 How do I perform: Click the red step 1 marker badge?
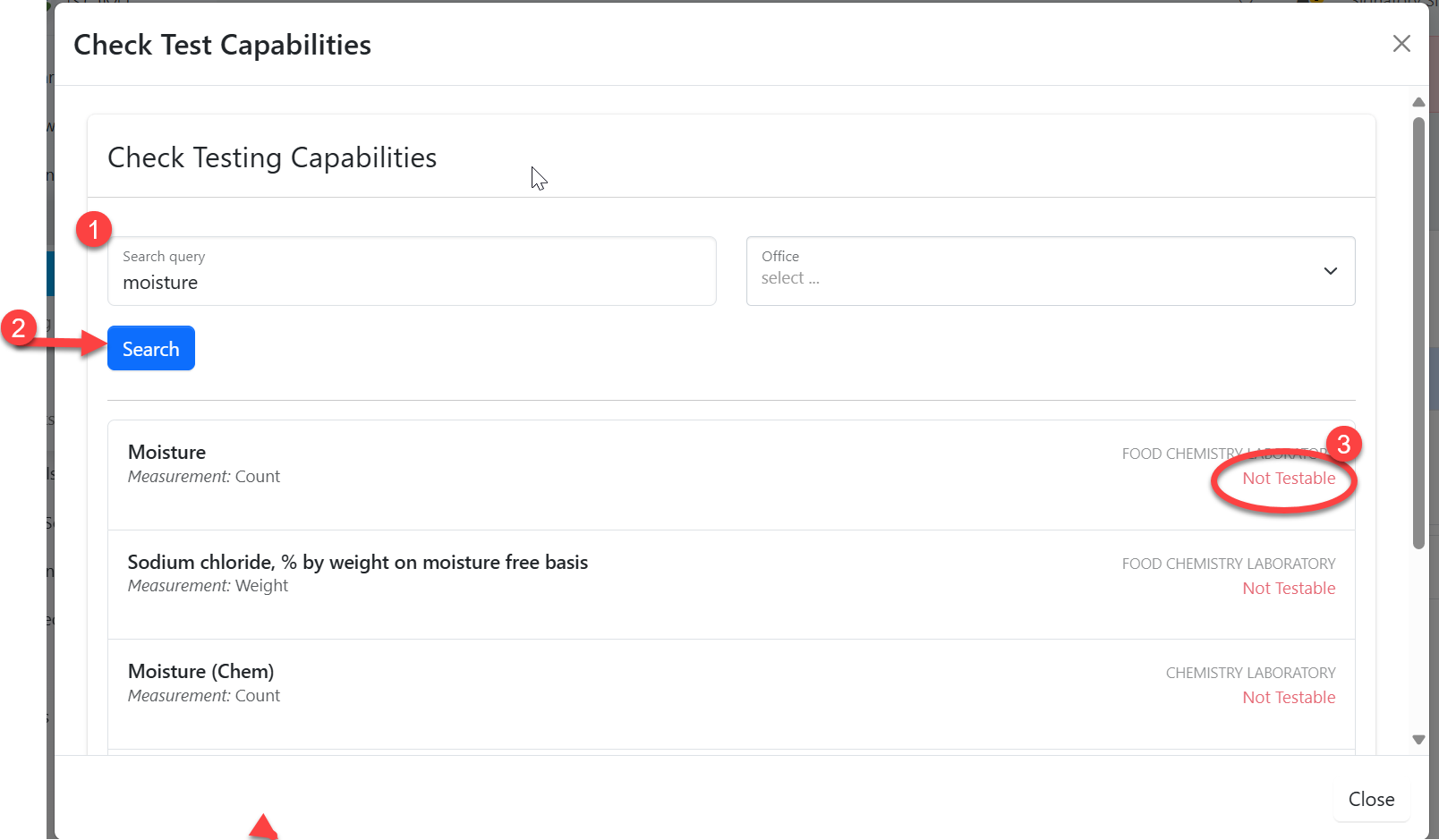(x=94, y=230)
